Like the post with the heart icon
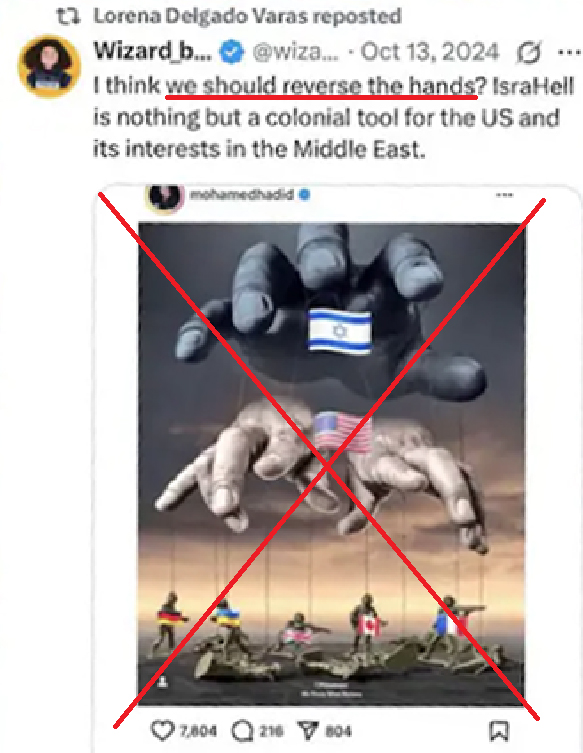The height and width of the screenshot is (753, 583). [162, 731]
